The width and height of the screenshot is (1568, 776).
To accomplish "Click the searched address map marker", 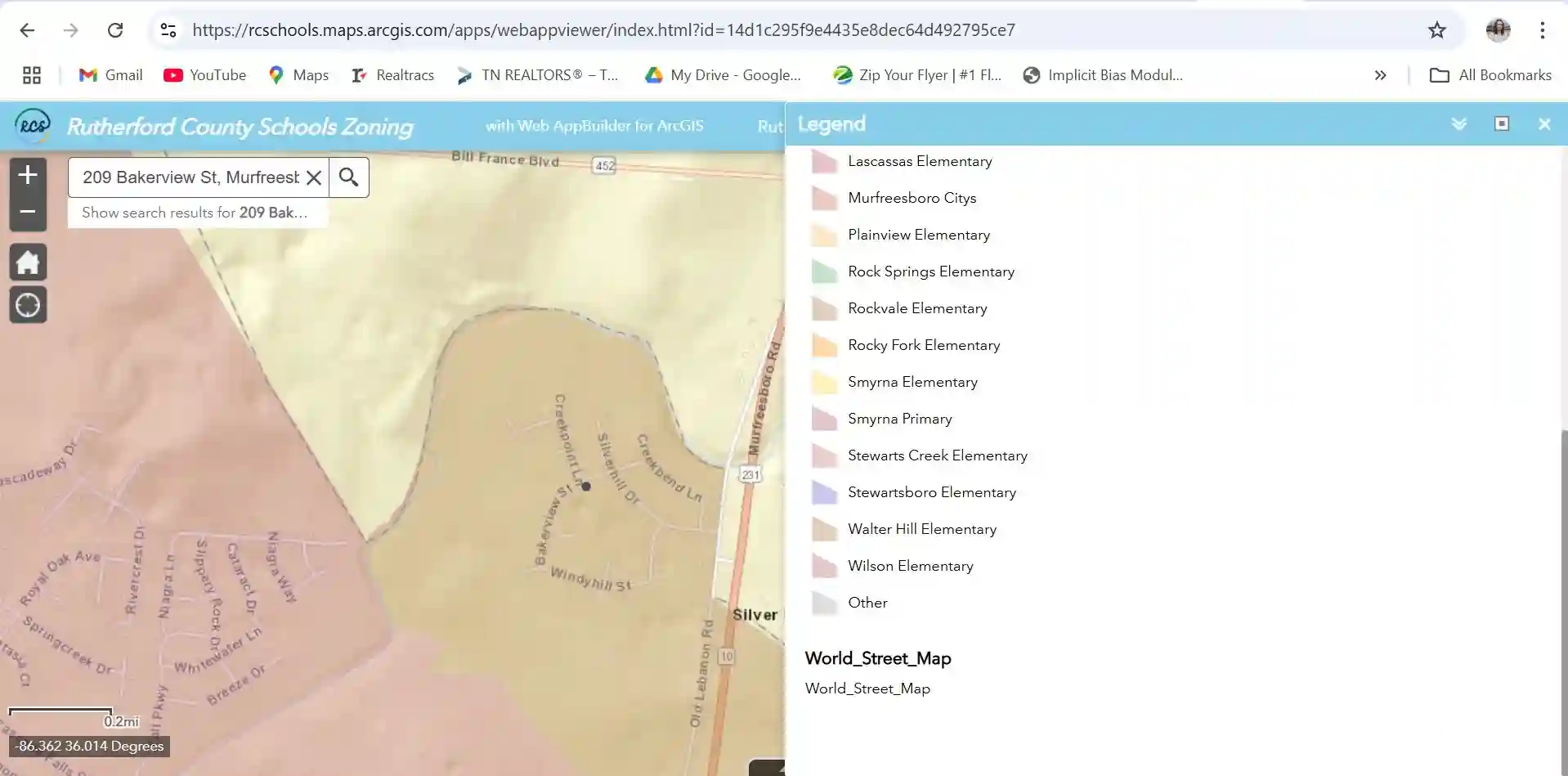I will pyautogui.click(x=585, y=486).
